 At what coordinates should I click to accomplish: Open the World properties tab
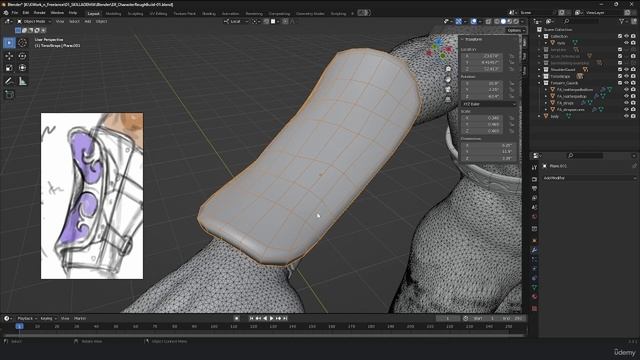click(534, 216)
